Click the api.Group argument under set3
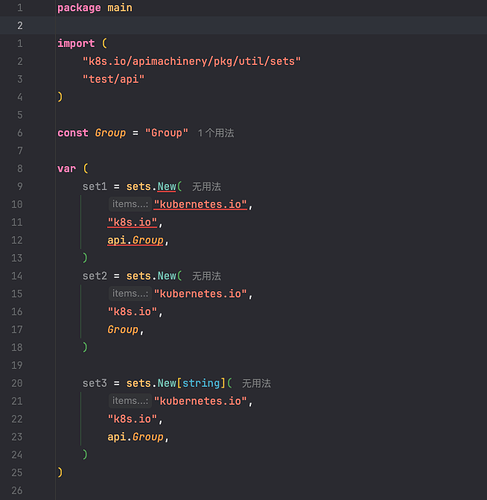This screenshot has height=500, width=487. pyautogui.click(x=135, y=437)
